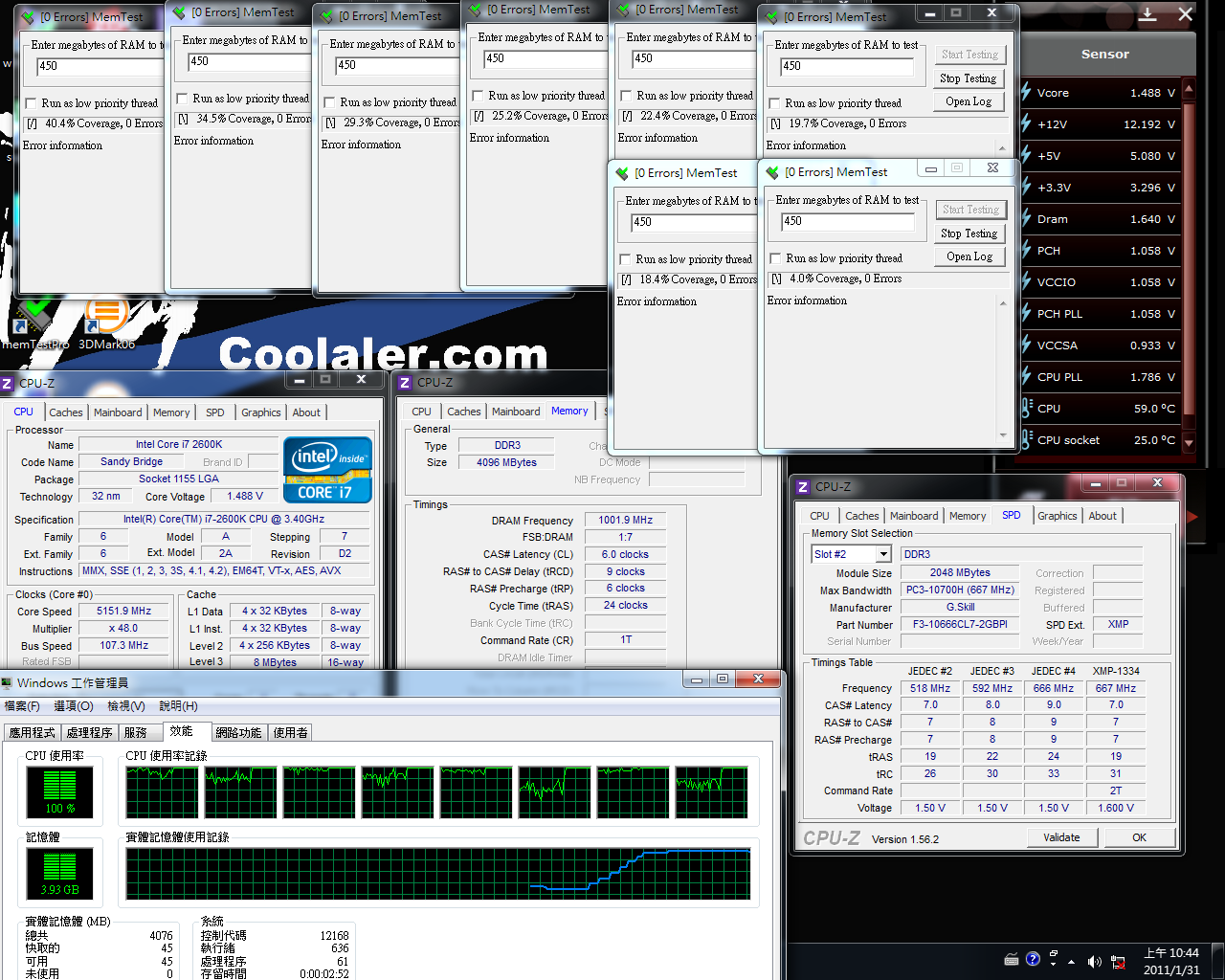Click Open Log in the 4.0% coverage MemTest

pos(969,256)
